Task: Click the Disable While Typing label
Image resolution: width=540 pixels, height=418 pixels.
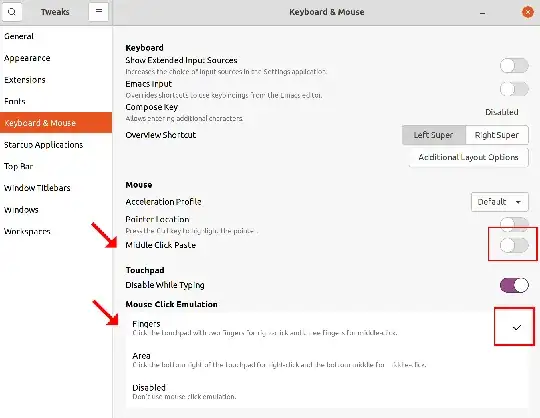Action: (x=165, y=285)
